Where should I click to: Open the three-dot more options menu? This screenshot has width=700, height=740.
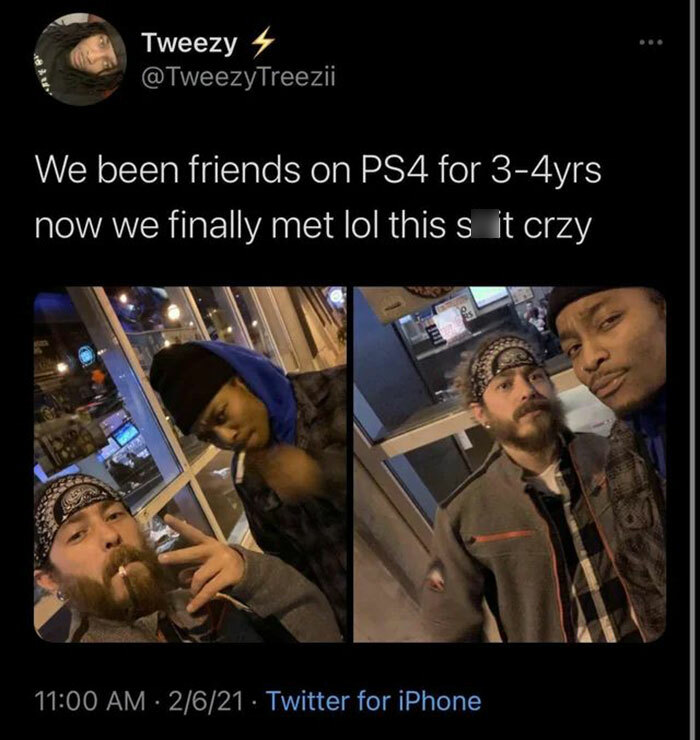tap(651, 42)
